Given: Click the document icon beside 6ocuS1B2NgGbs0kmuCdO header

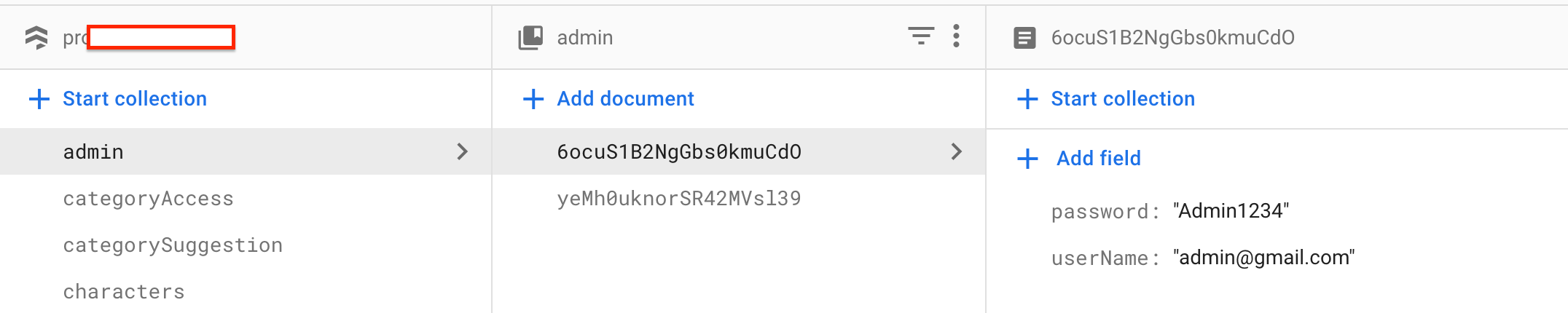Looking at the screenshot, I should pos(1024,38).
